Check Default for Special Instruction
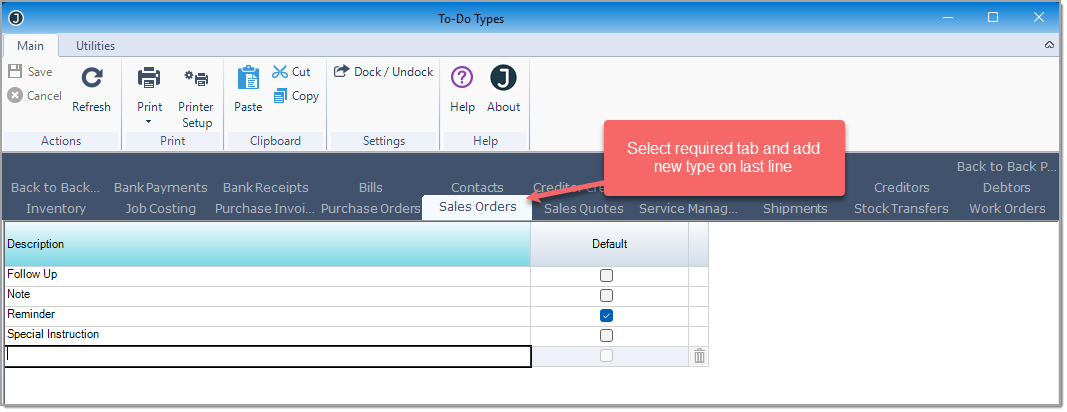 point(606,335)
